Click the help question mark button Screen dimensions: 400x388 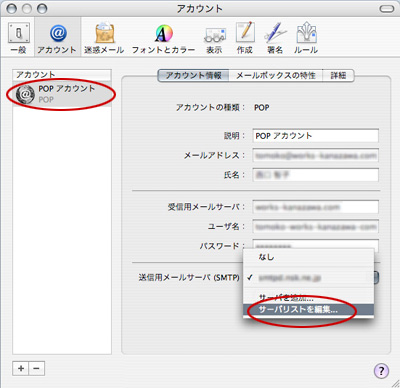point(381,370)
